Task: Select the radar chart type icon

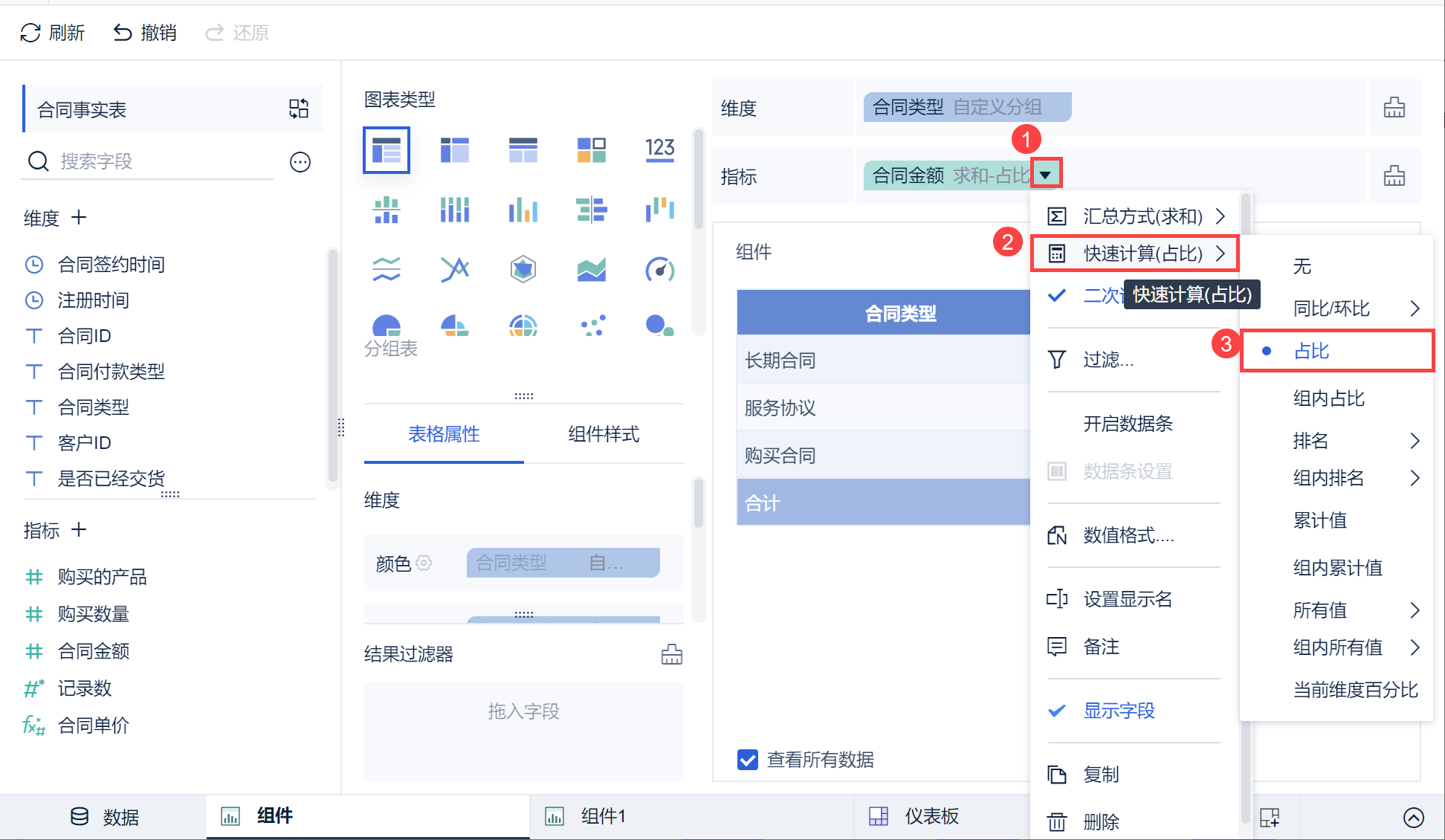Action: (523, 269)
